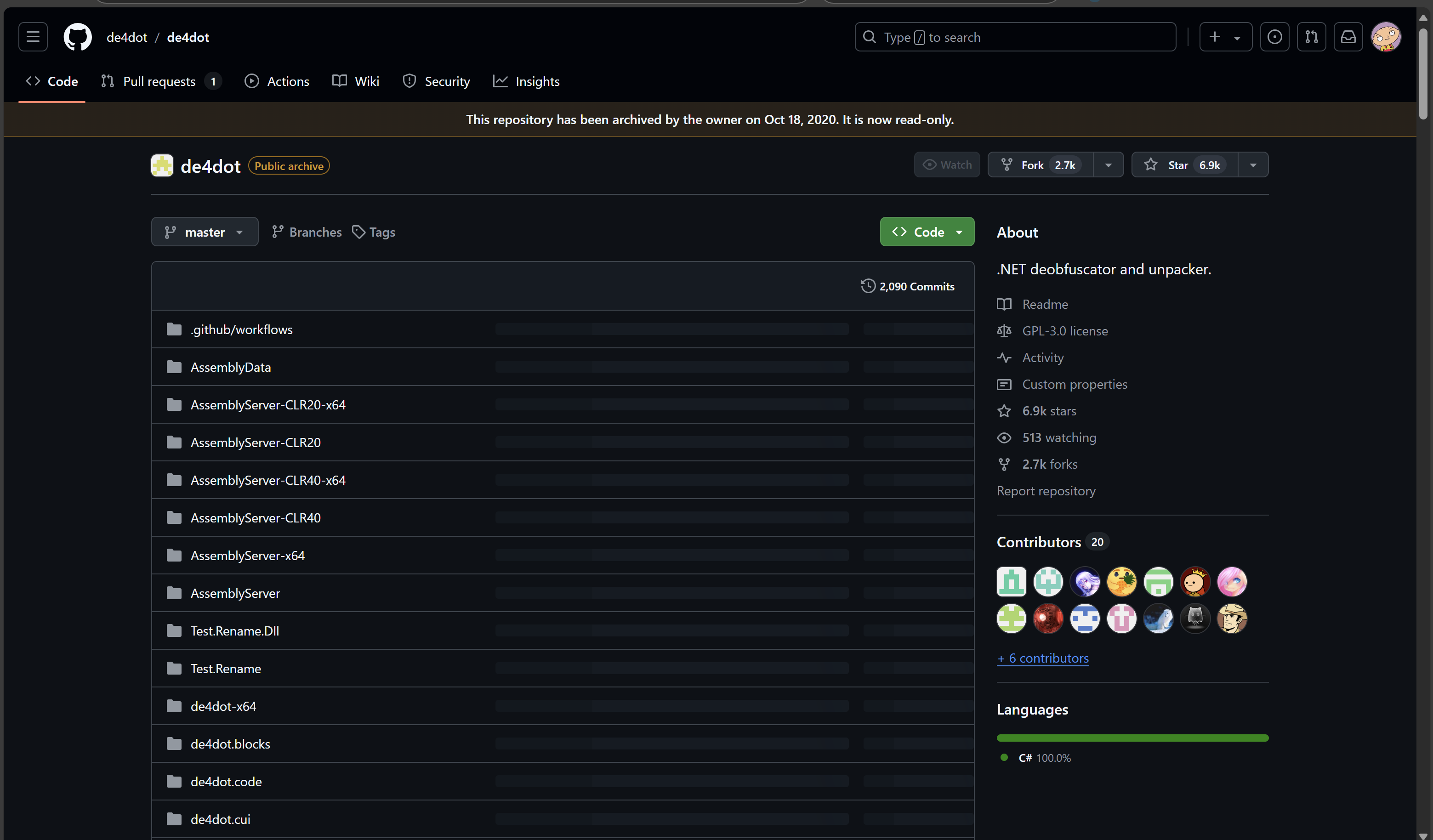Open the notifications inbox icon
Viewport: 1433px width, 840px height.
point(1348,37)
